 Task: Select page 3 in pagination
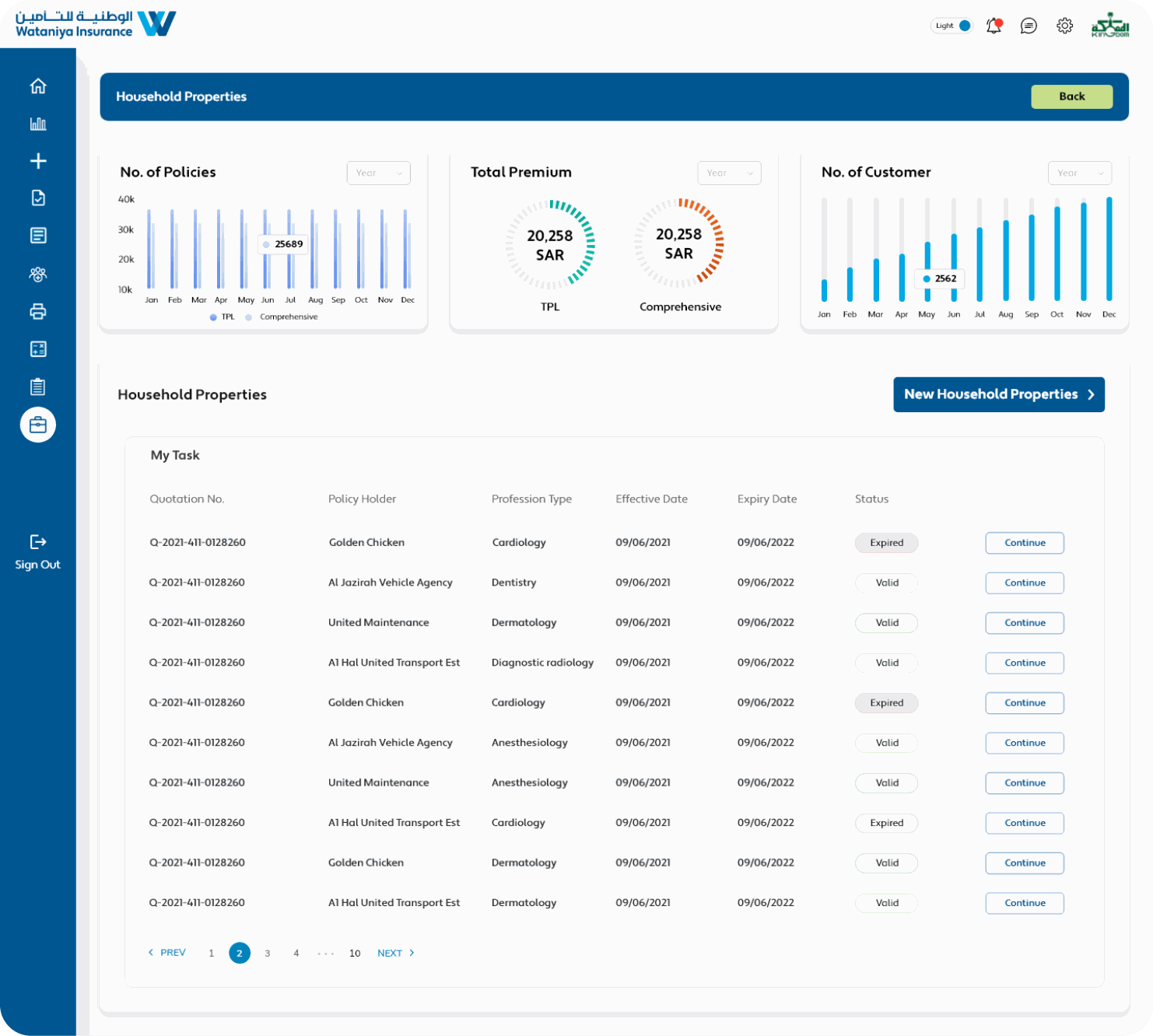[268, 953]
